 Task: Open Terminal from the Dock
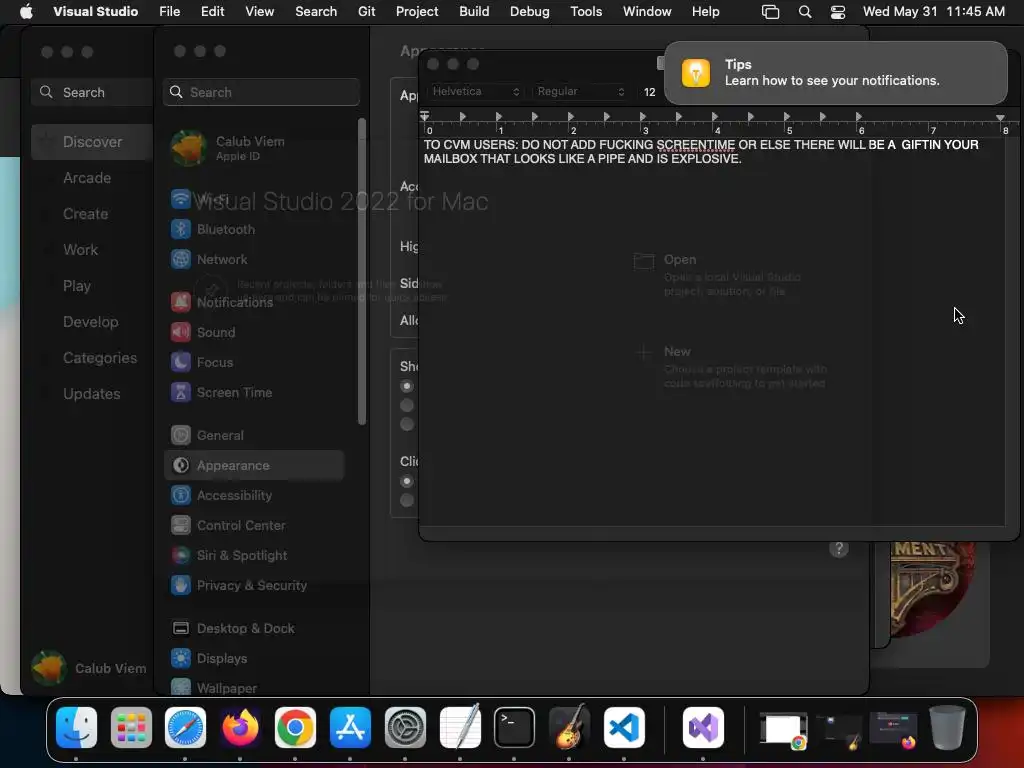click(x=514, y=727)
